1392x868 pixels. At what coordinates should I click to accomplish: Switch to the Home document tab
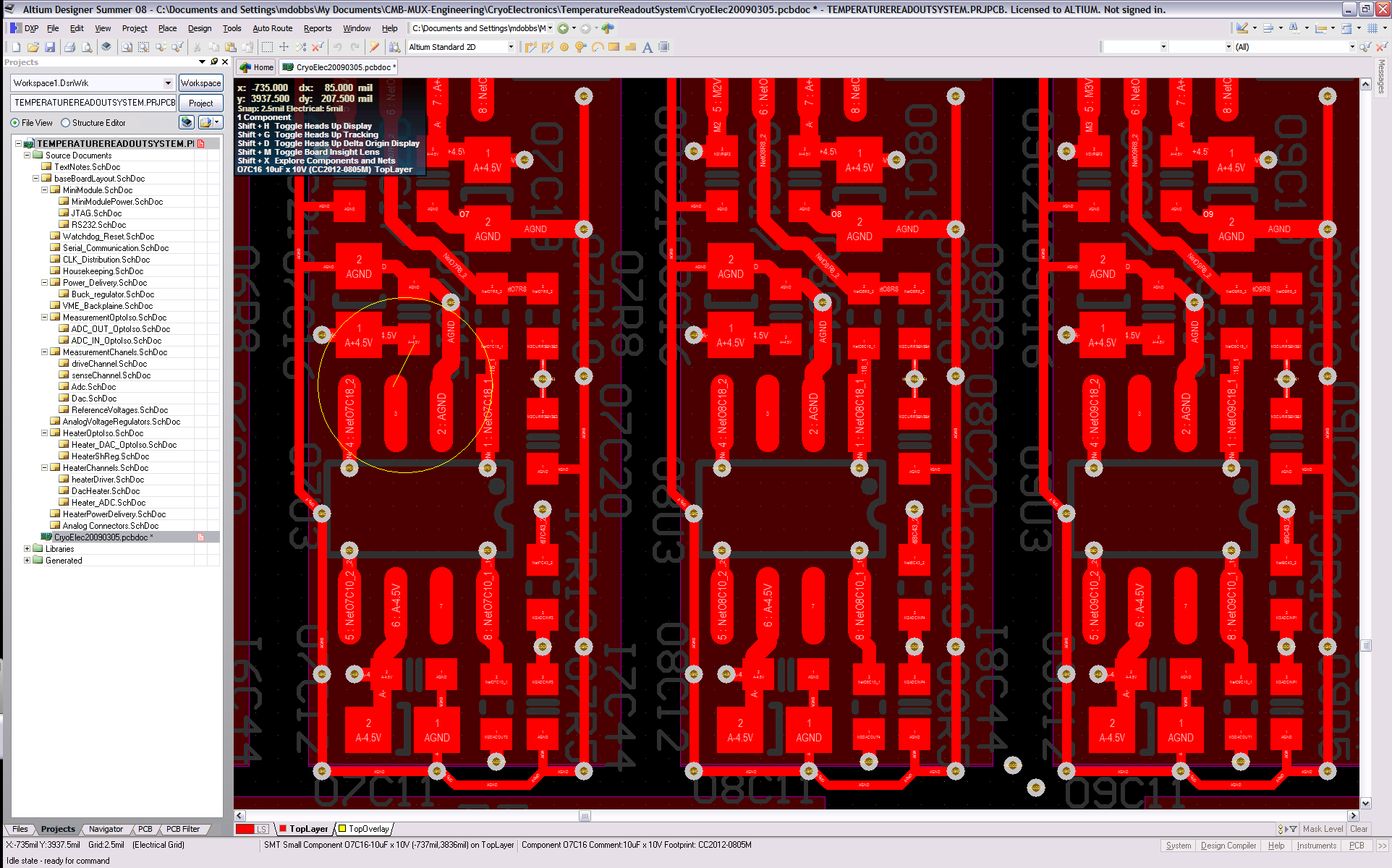coord(257,67)
